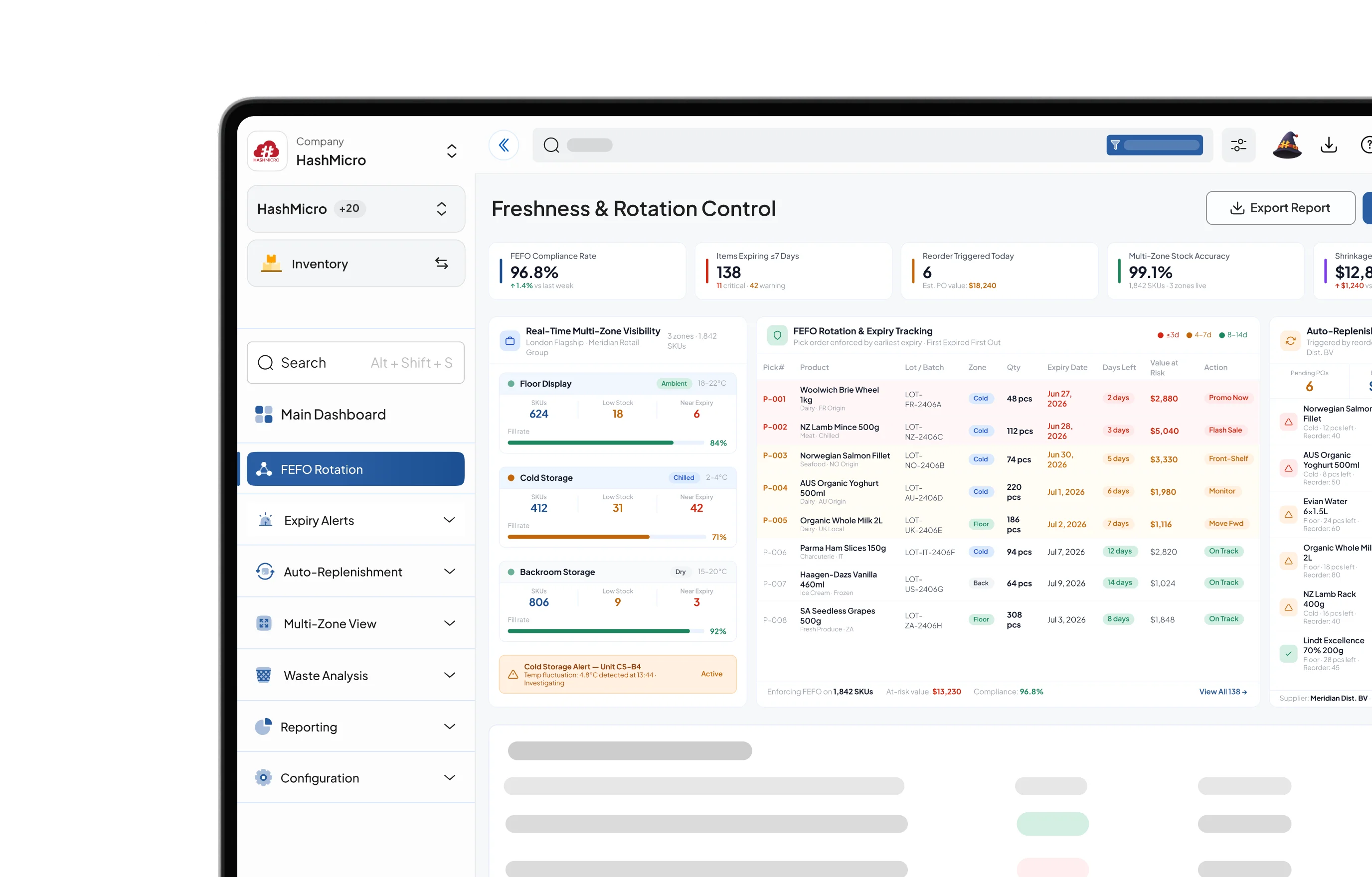Click the Reorder Triggered Today card
This screenshot has width=1372, height=877.
(x=1000, y=271)
